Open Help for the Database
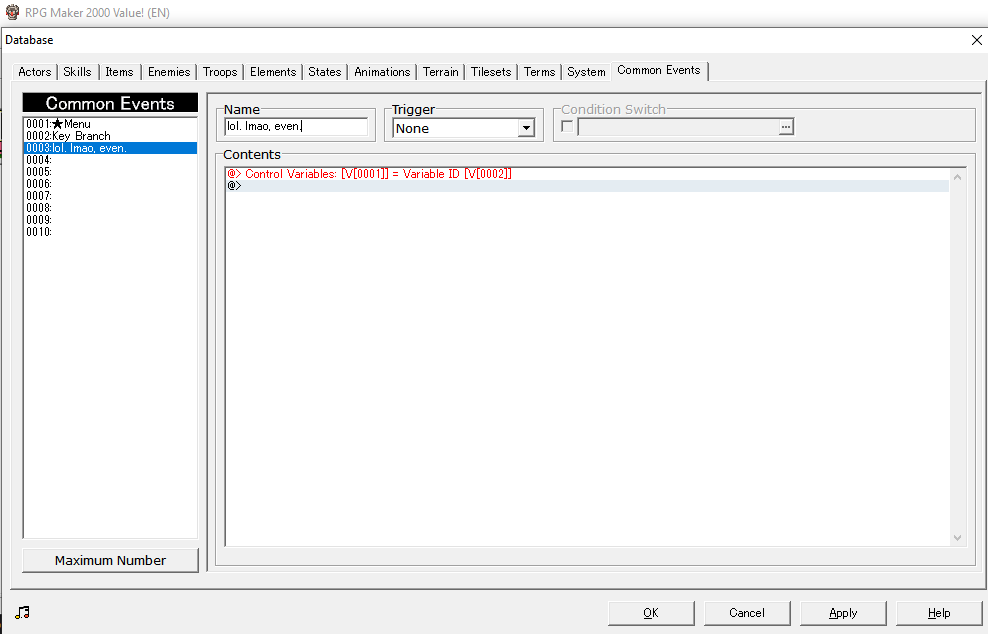Image resolution: width=988 pixels, height=634 pixels. (939, 613)
